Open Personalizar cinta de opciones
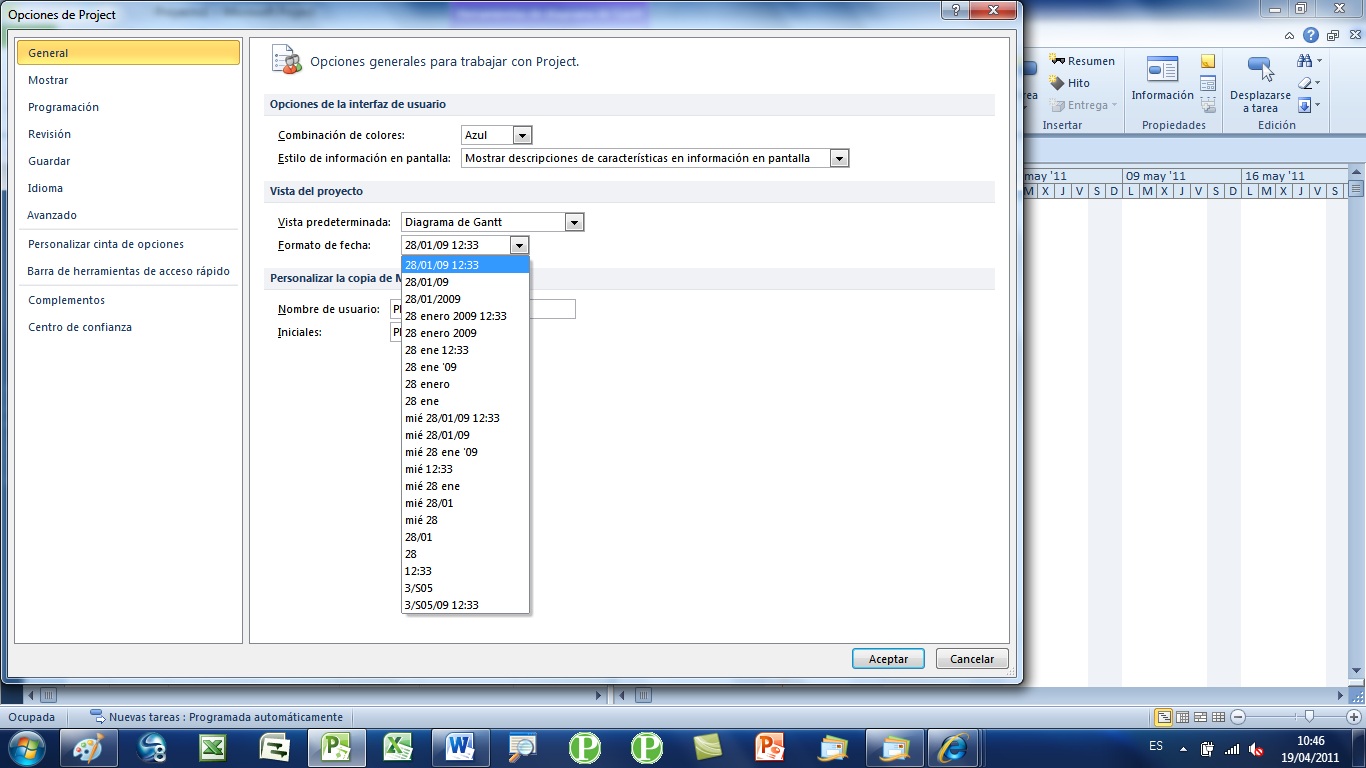Screen dimensions: 1366x768 coord(129,244)
